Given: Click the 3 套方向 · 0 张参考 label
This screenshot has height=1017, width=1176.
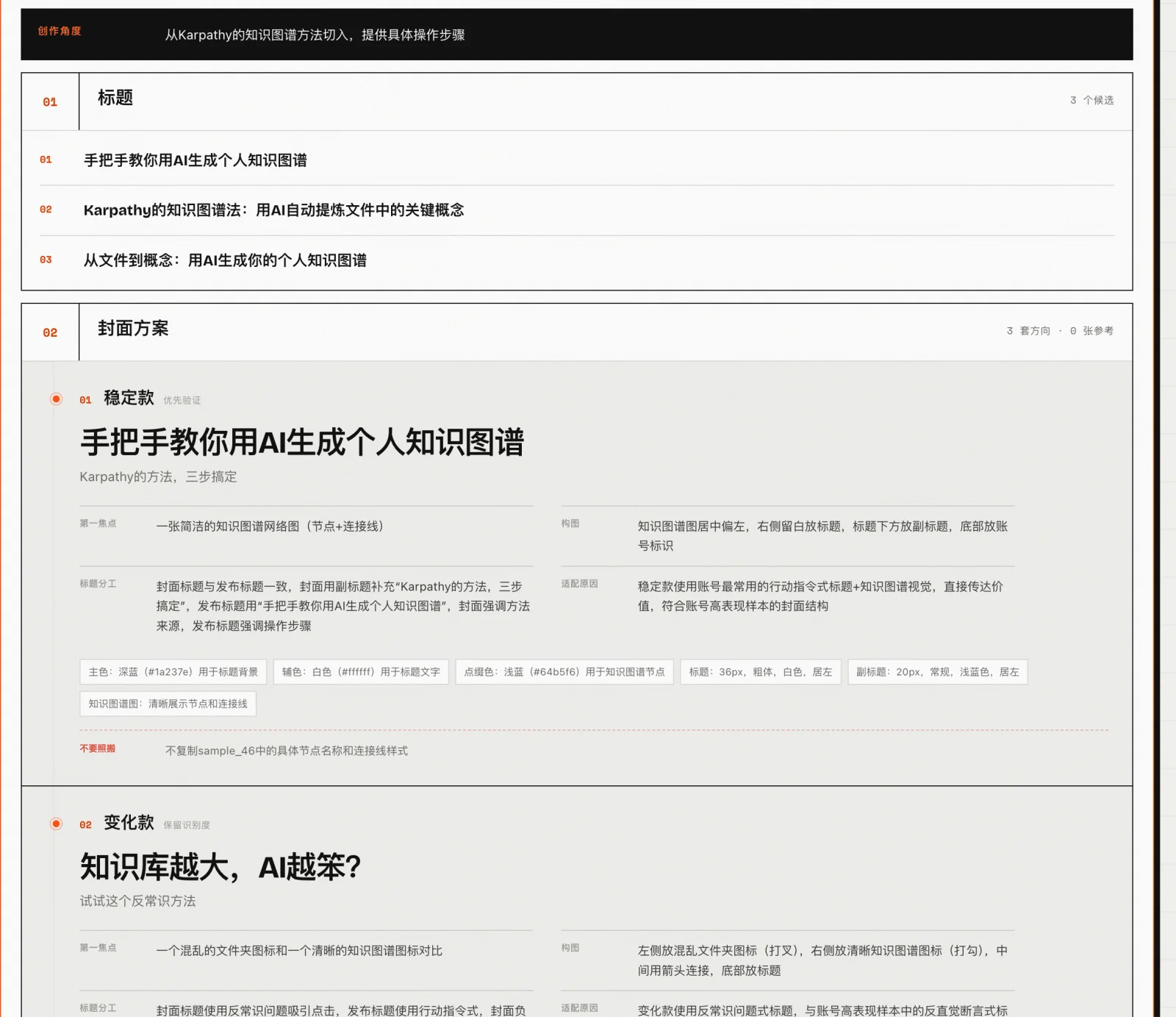Looking at the screenshot, I should tap(1060, 331).
